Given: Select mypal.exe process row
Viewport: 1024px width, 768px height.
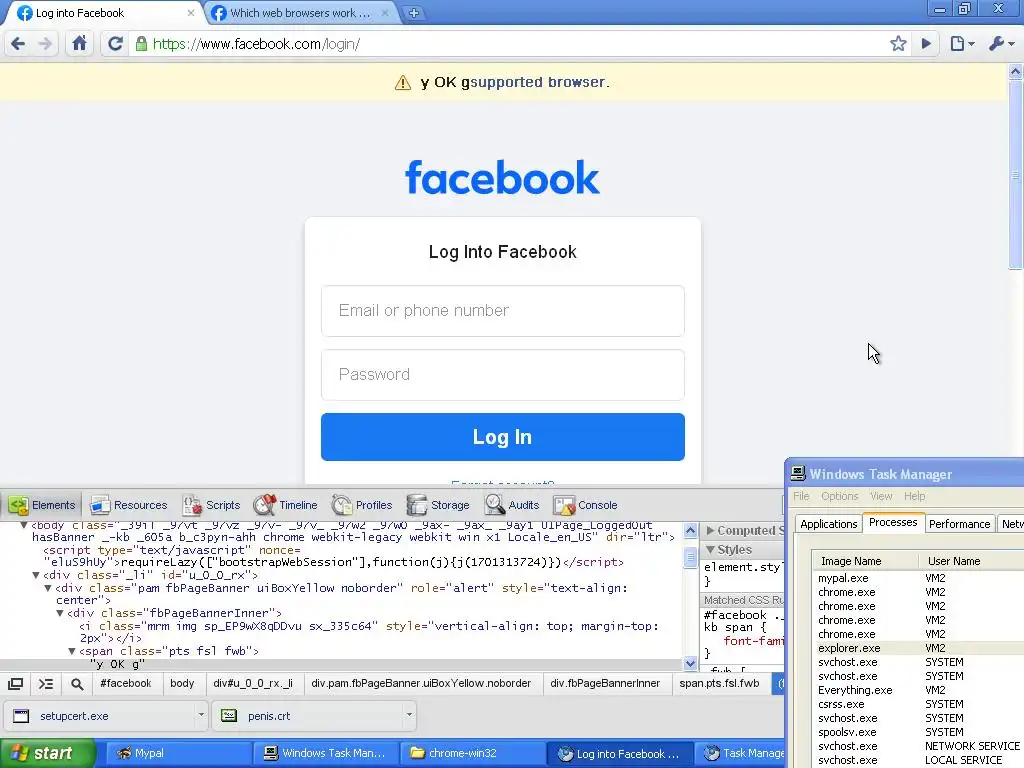Looking at the screenshot, I should pos(920,578).
